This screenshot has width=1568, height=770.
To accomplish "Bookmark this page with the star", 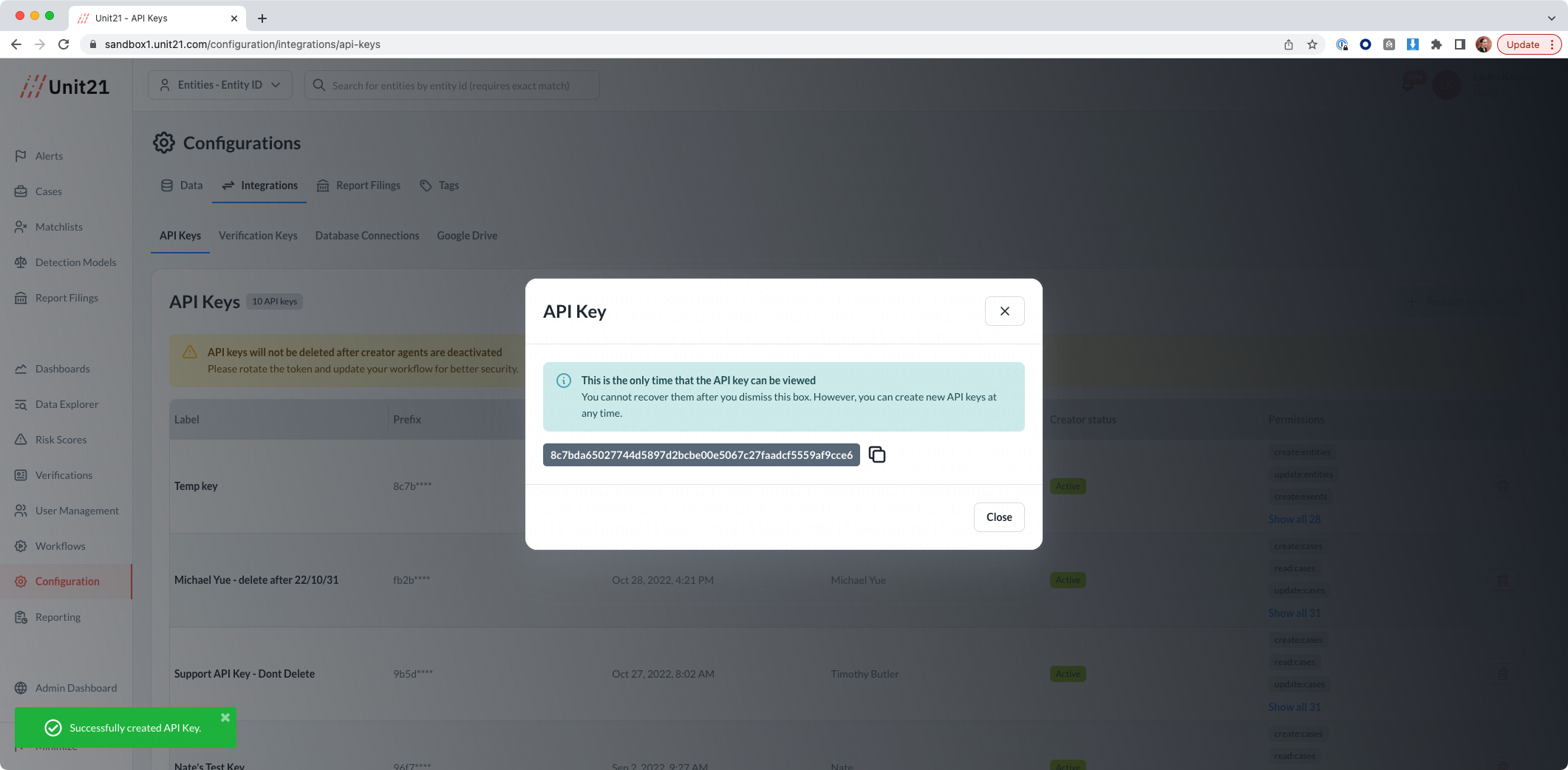I will coord(1312,44).
